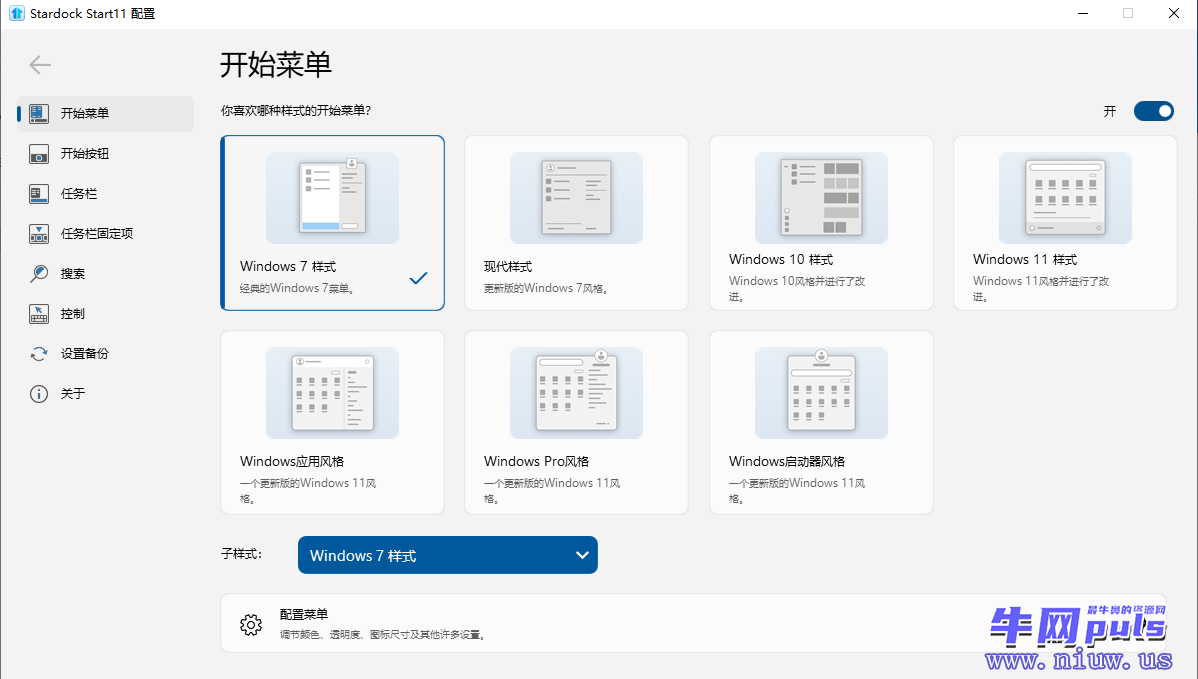The width and height of the screenshot is (1198, 679).
Task: Select the Windows应用风格 preview thumbnail
Action: pos(332,393)
